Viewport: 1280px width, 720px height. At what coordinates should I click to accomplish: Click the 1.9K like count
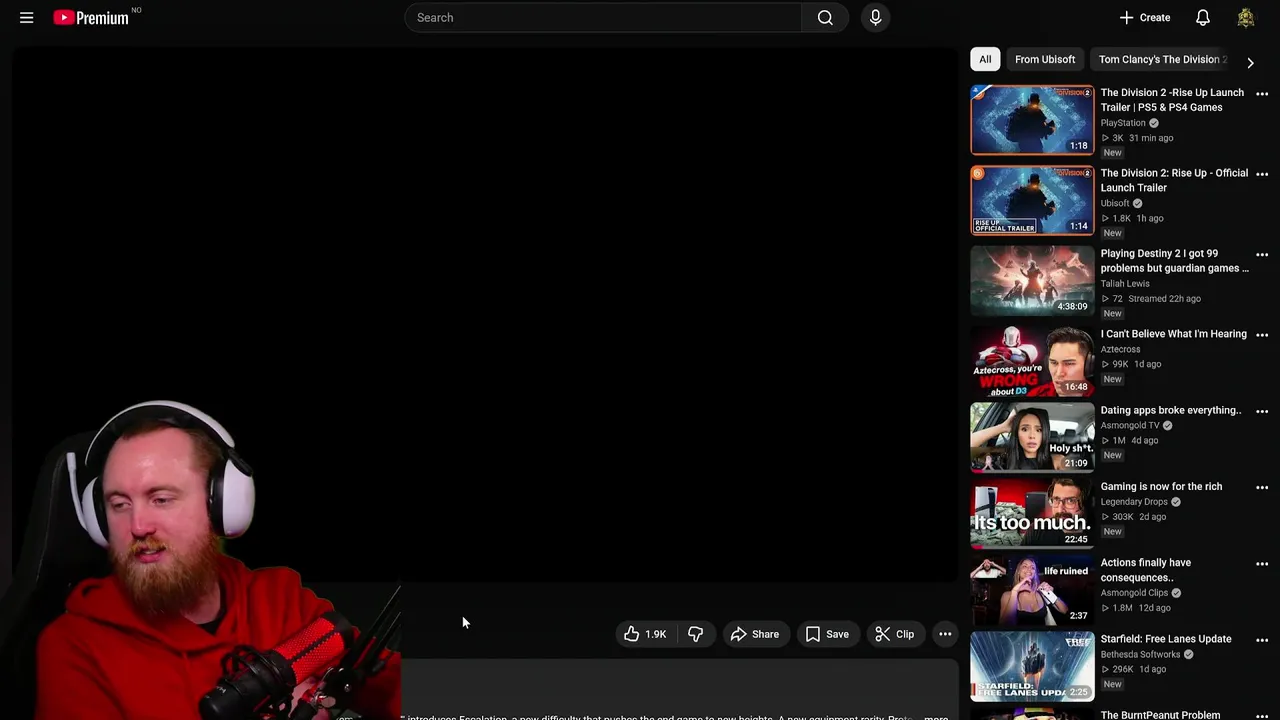pos(656,634)
